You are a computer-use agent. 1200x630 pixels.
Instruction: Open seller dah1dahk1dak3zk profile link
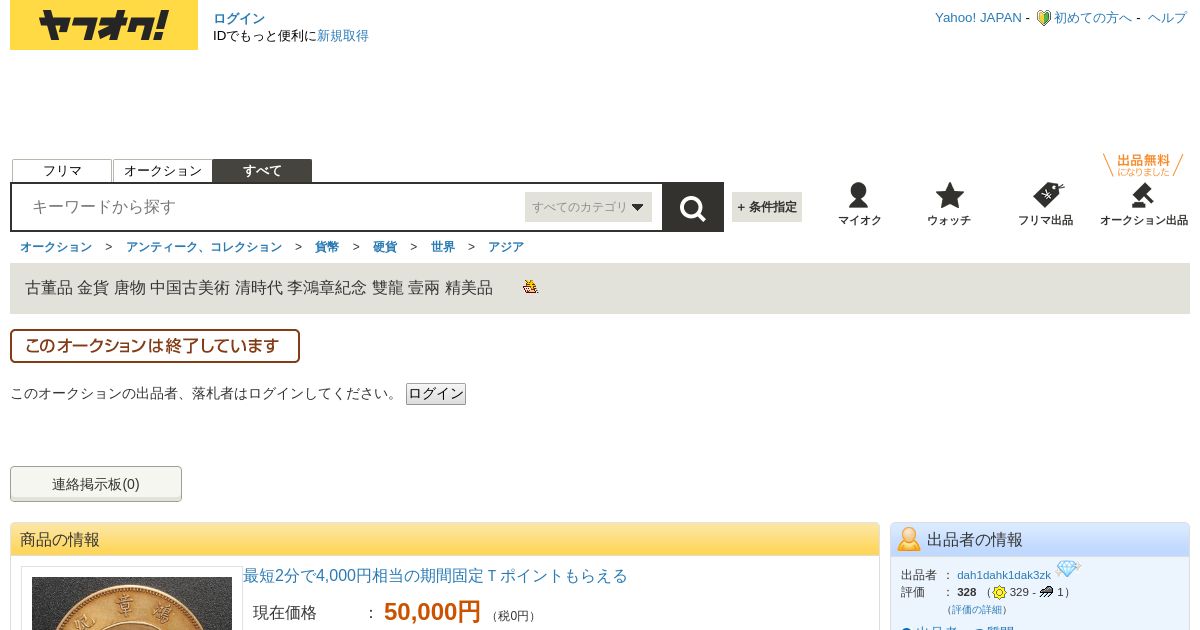(x=1004, y=575)
